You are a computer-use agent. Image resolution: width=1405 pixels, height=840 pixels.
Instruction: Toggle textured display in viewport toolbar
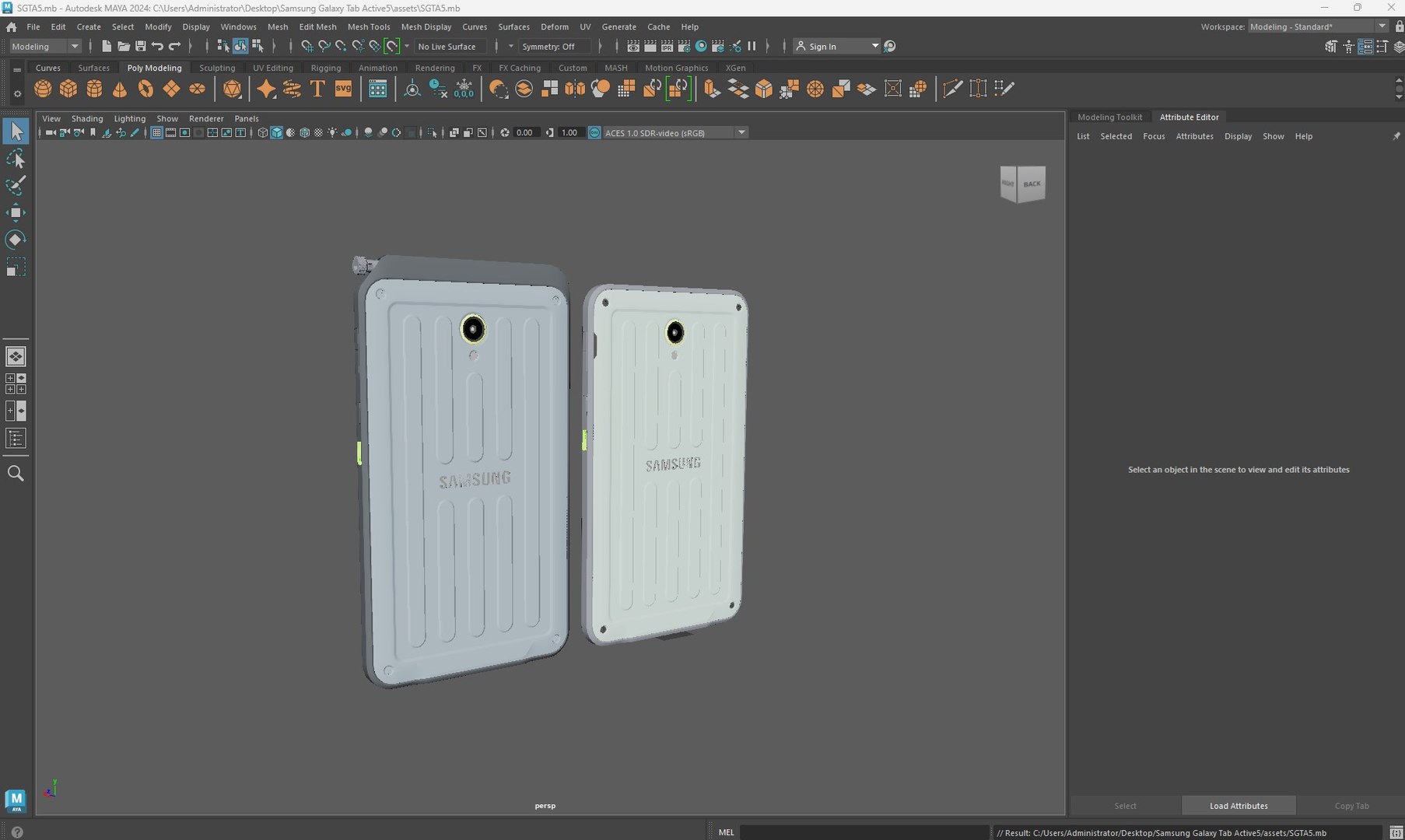click(x=318, y=132)
